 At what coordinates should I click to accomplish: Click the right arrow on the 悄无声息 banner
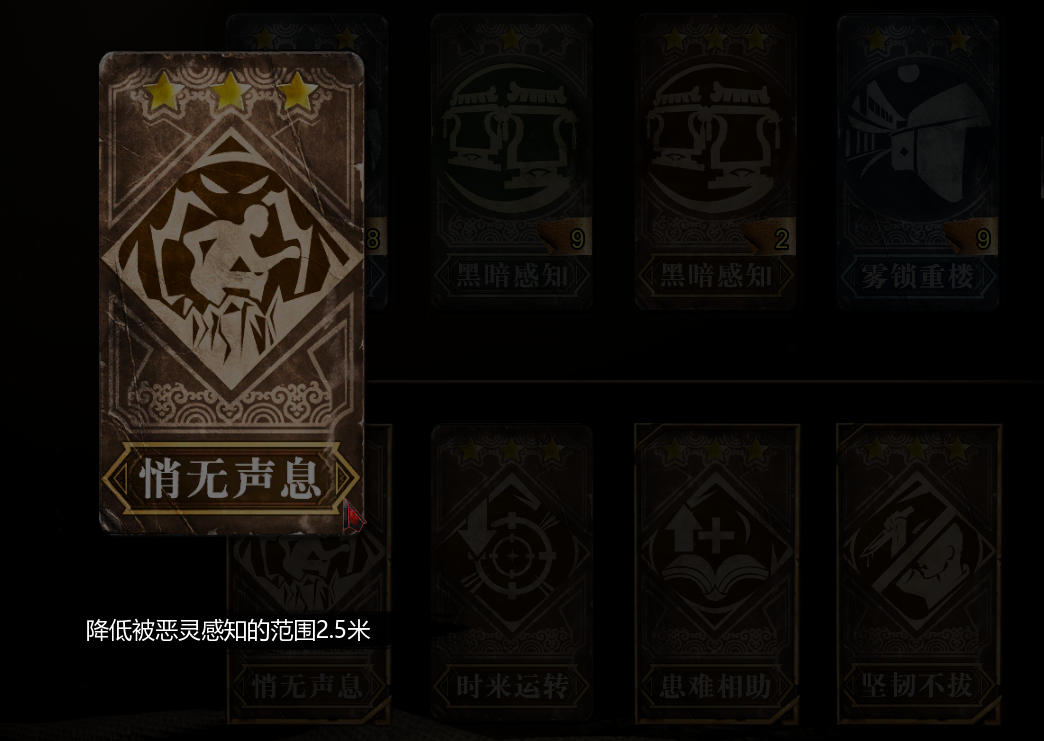click(344, 478)
